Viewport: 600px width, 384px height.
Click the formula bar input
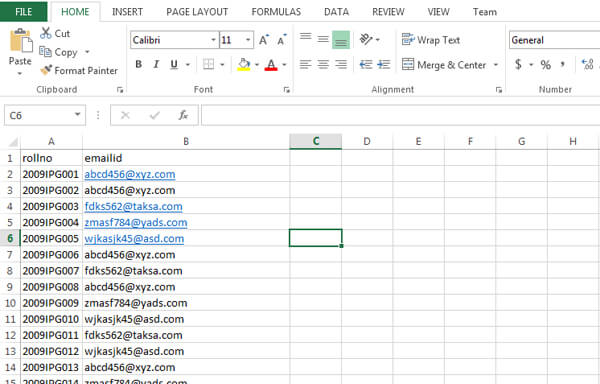point(400,115)
